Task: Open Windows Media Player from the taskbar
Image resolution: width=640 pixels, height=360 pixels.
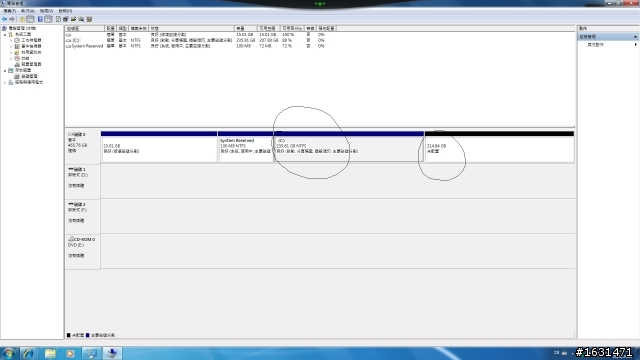Action: click(70, 353)
